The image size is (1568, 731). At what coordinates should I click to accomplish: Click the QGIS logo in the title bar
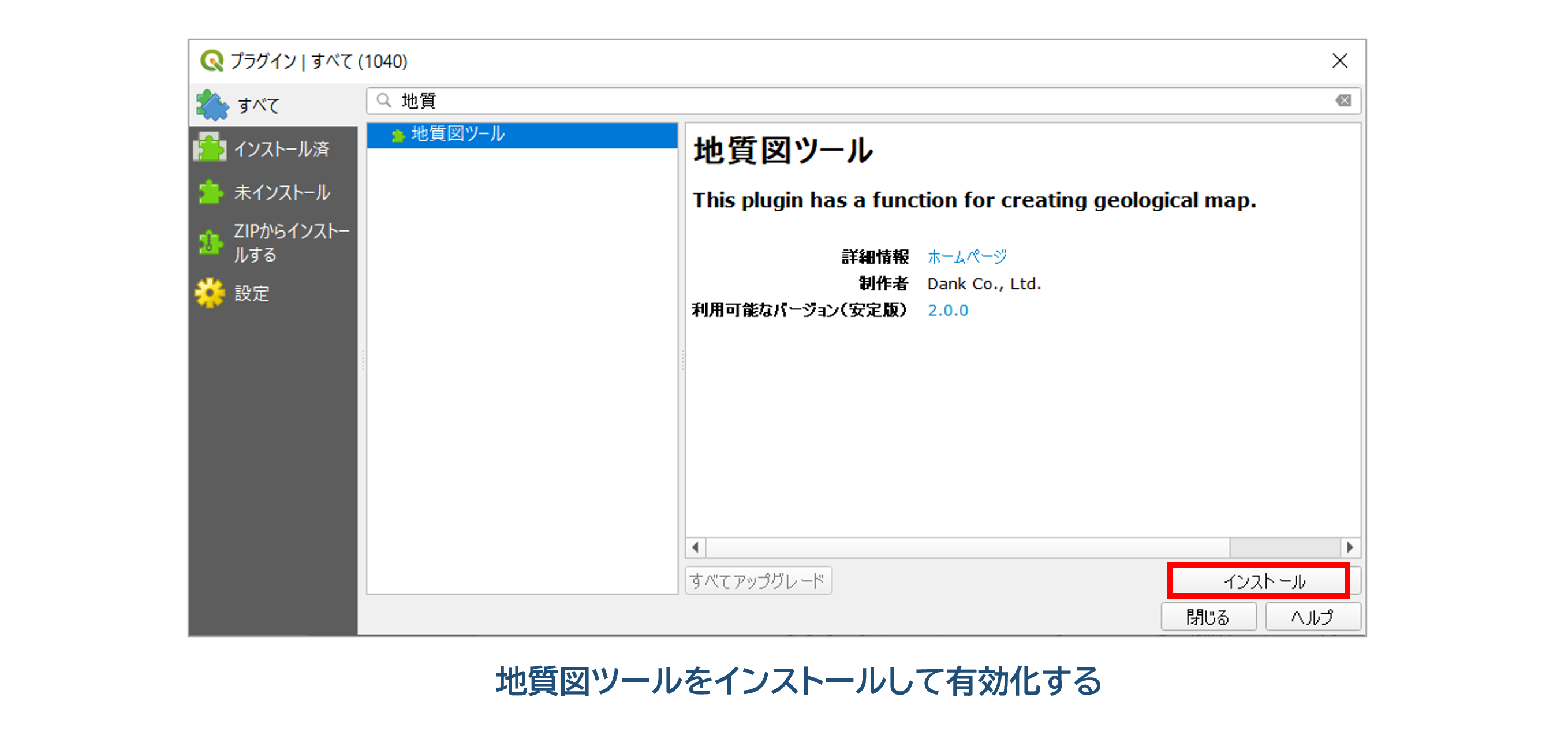point(212,61)
